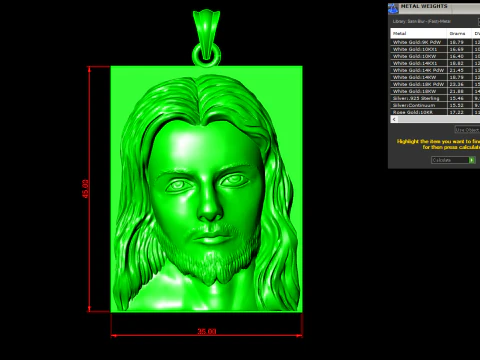
Task: Click the Grams column header
Action: coord(459,33)
